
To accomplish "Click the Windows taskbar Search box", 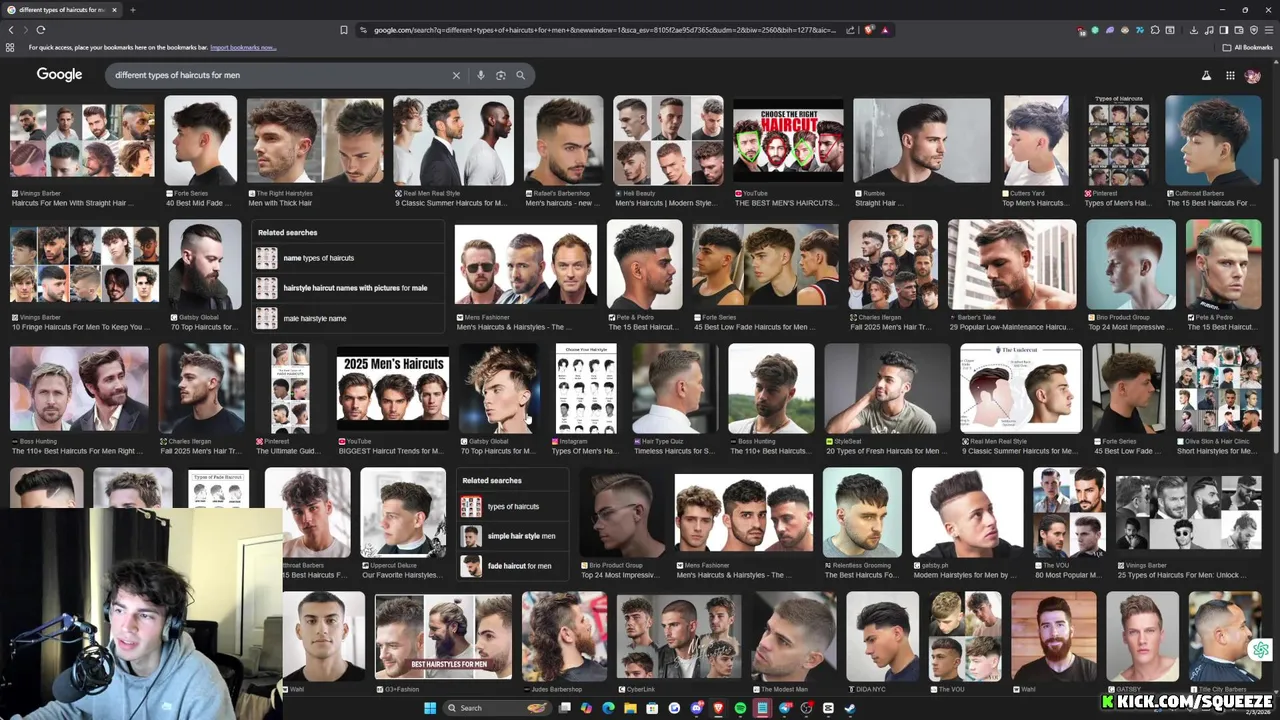I will point(498,708).
